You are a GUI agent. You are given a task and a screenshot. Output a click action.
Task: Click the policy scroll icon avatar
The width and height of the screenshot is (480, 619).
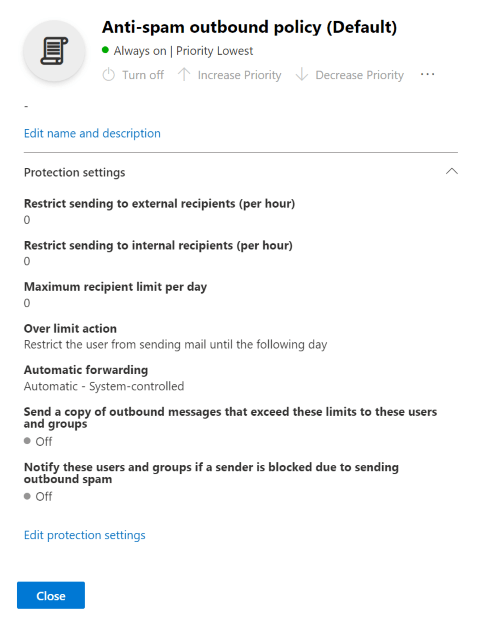54,51
